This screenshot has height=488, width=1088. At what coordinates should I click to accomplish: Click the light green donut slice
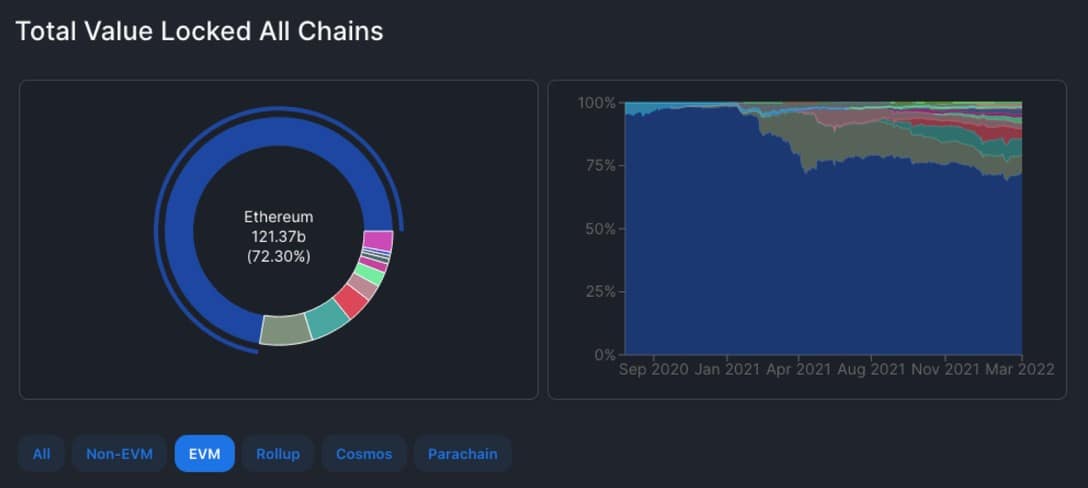click(x=371, y=274)
